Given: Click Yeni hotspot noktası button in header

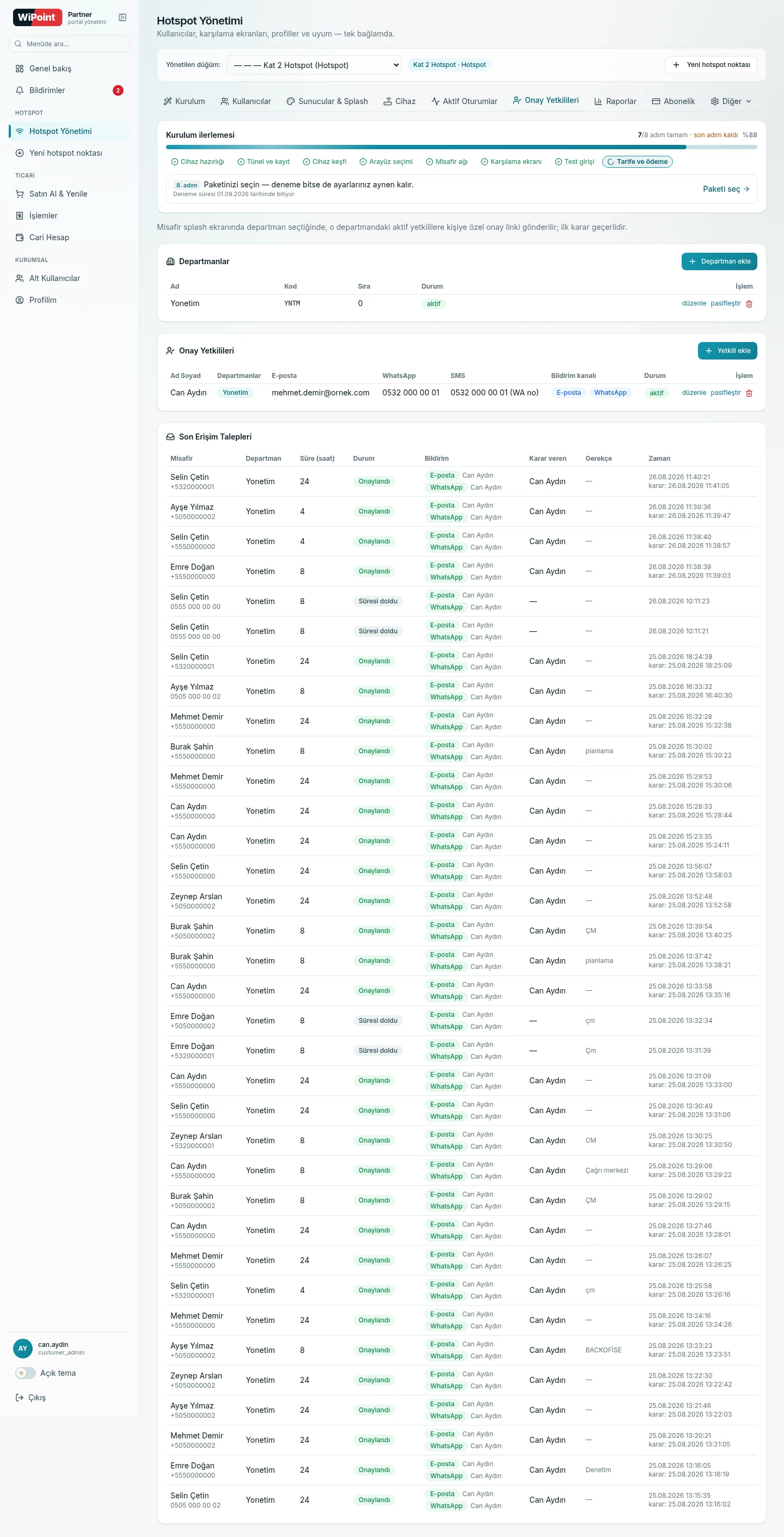Looking at the screenshot, I should (710, 65).
